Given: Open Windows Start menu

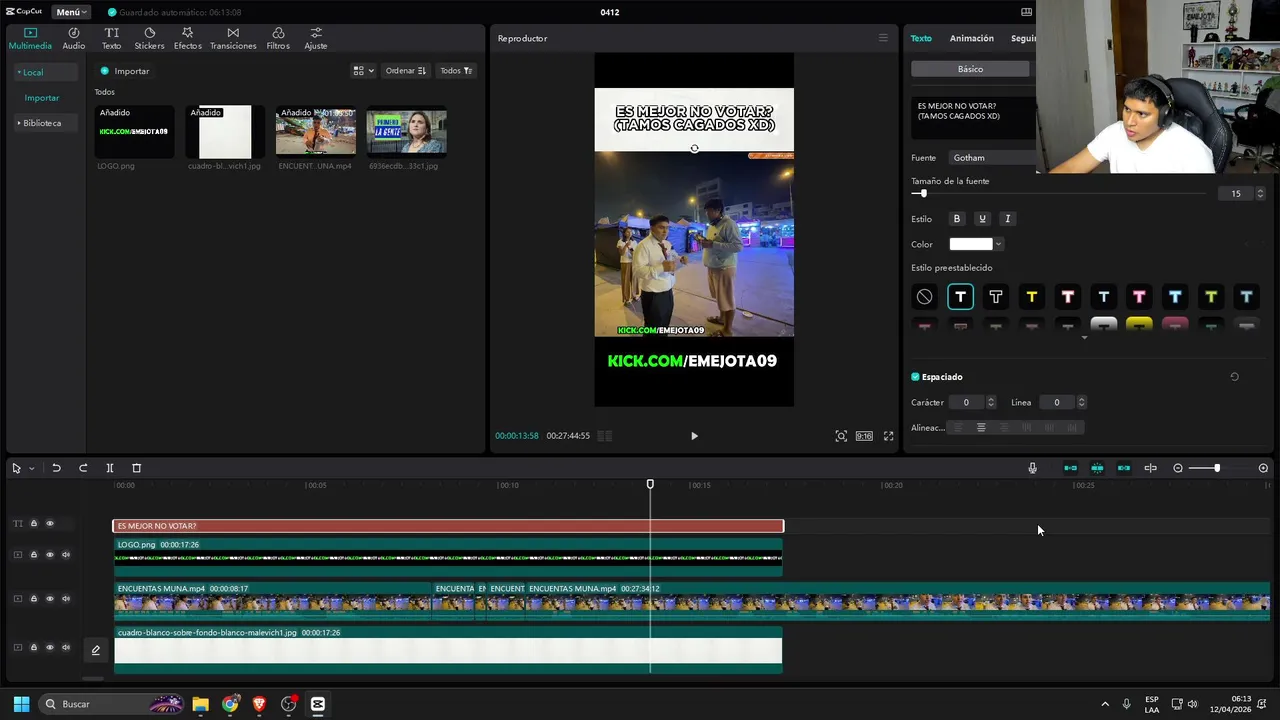Looking at the screenshot, I should 21,704.
